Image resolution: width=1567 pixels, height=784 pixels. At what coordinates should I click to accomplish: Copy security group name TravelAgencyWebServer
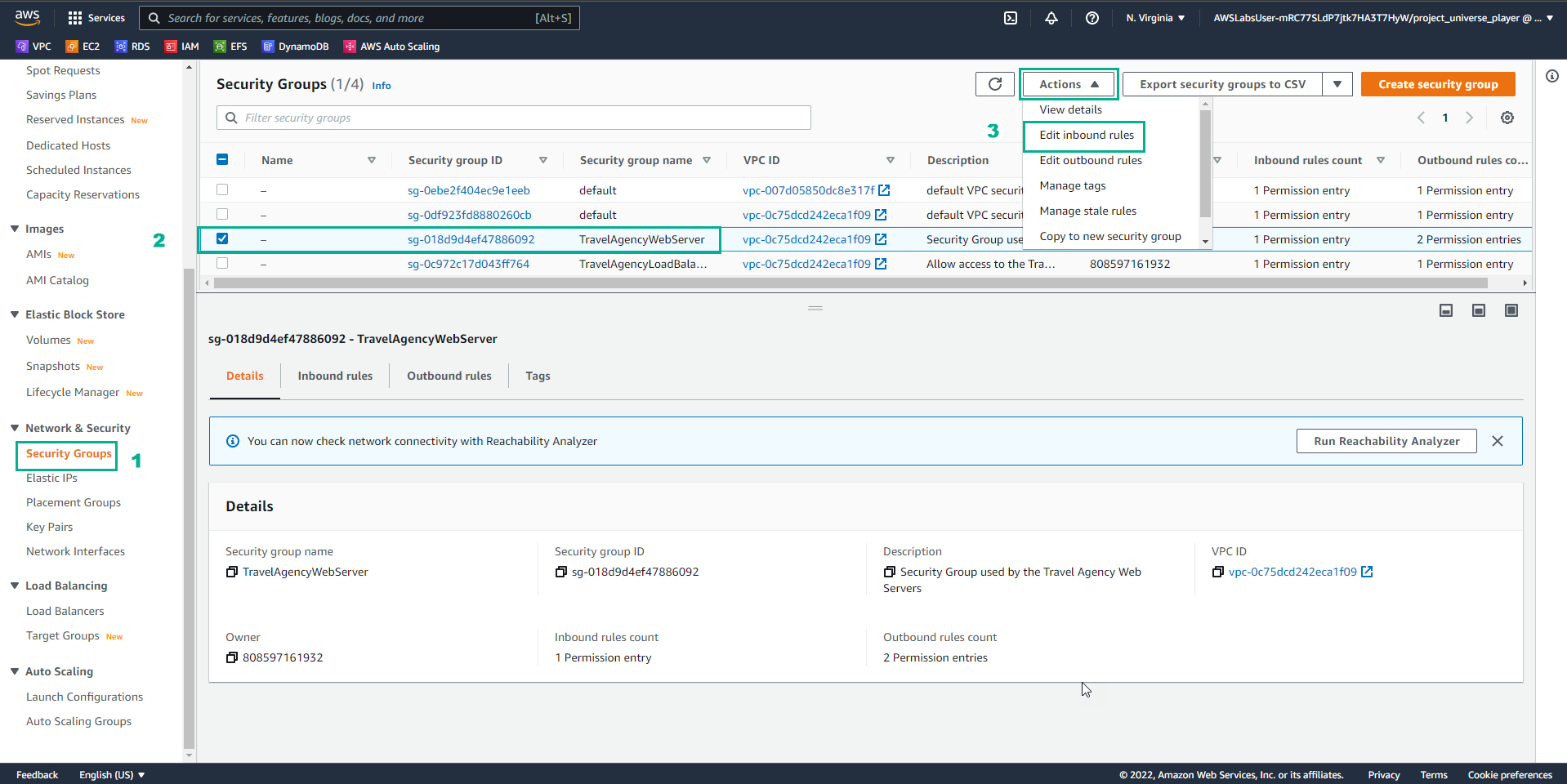pos(232,572)
